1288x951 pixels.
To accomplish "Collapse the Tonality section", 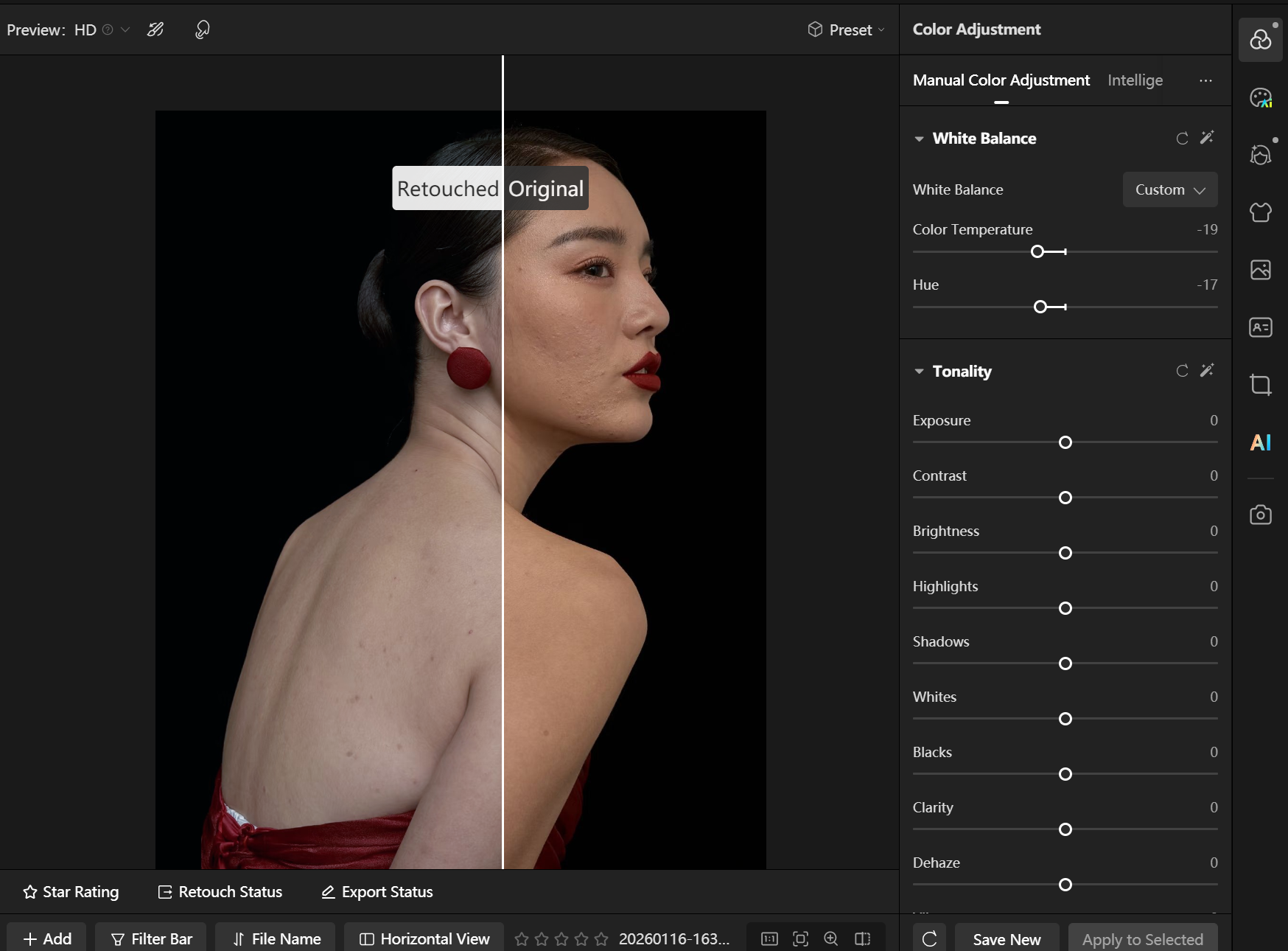I will click(919, 372).
